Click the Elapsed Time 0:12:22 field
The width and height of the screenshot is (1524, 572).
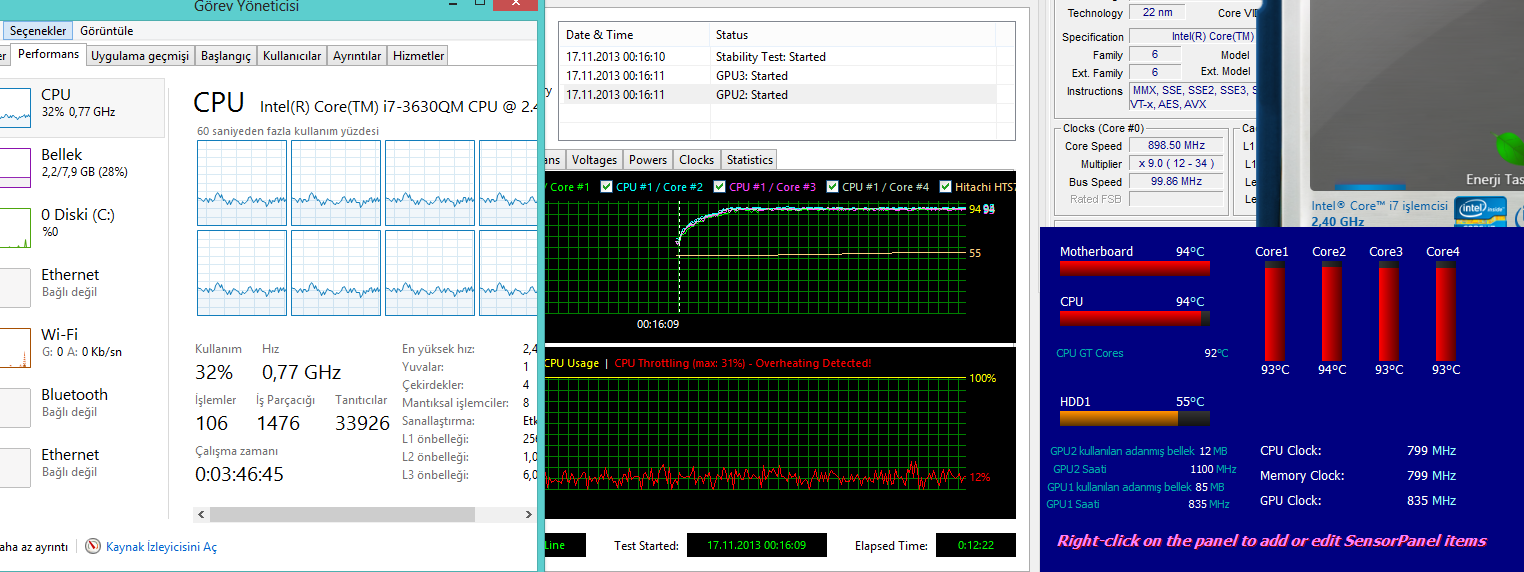pos(975,546)
